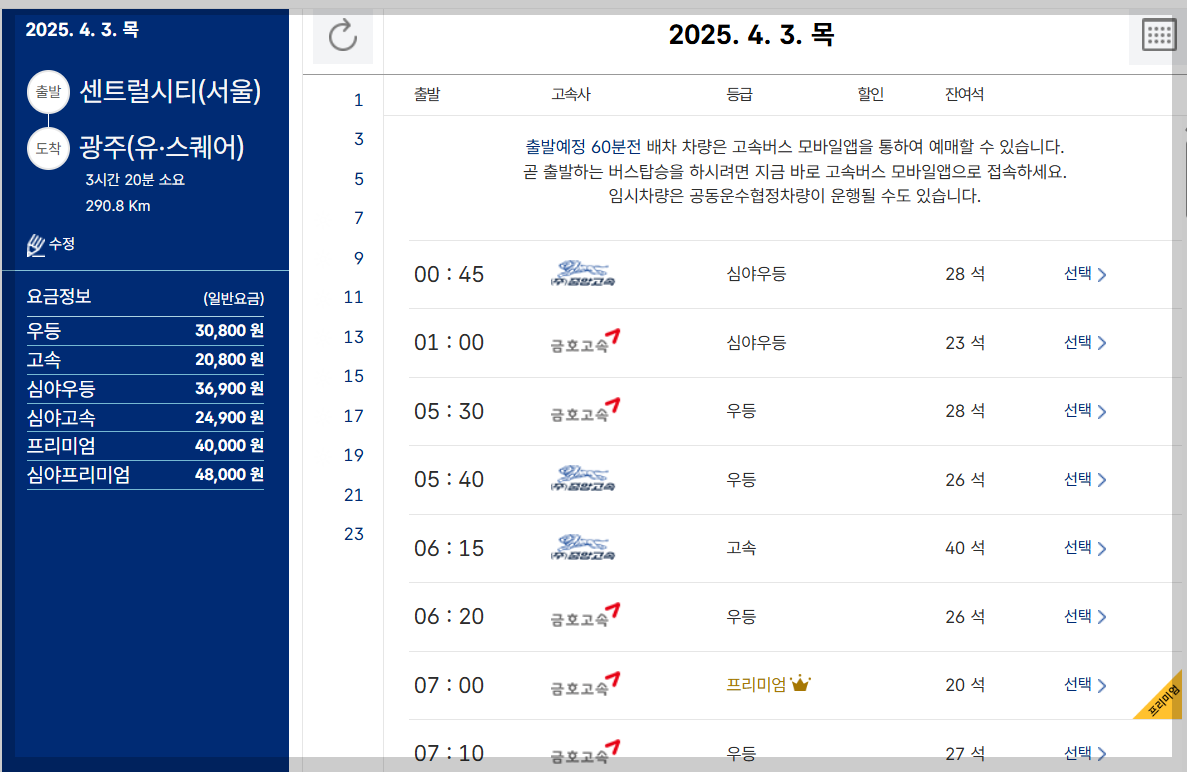Click the right-side scrollbar track
The height and width of the screenshot is (772, 1187).
(x=1182, y=400)
